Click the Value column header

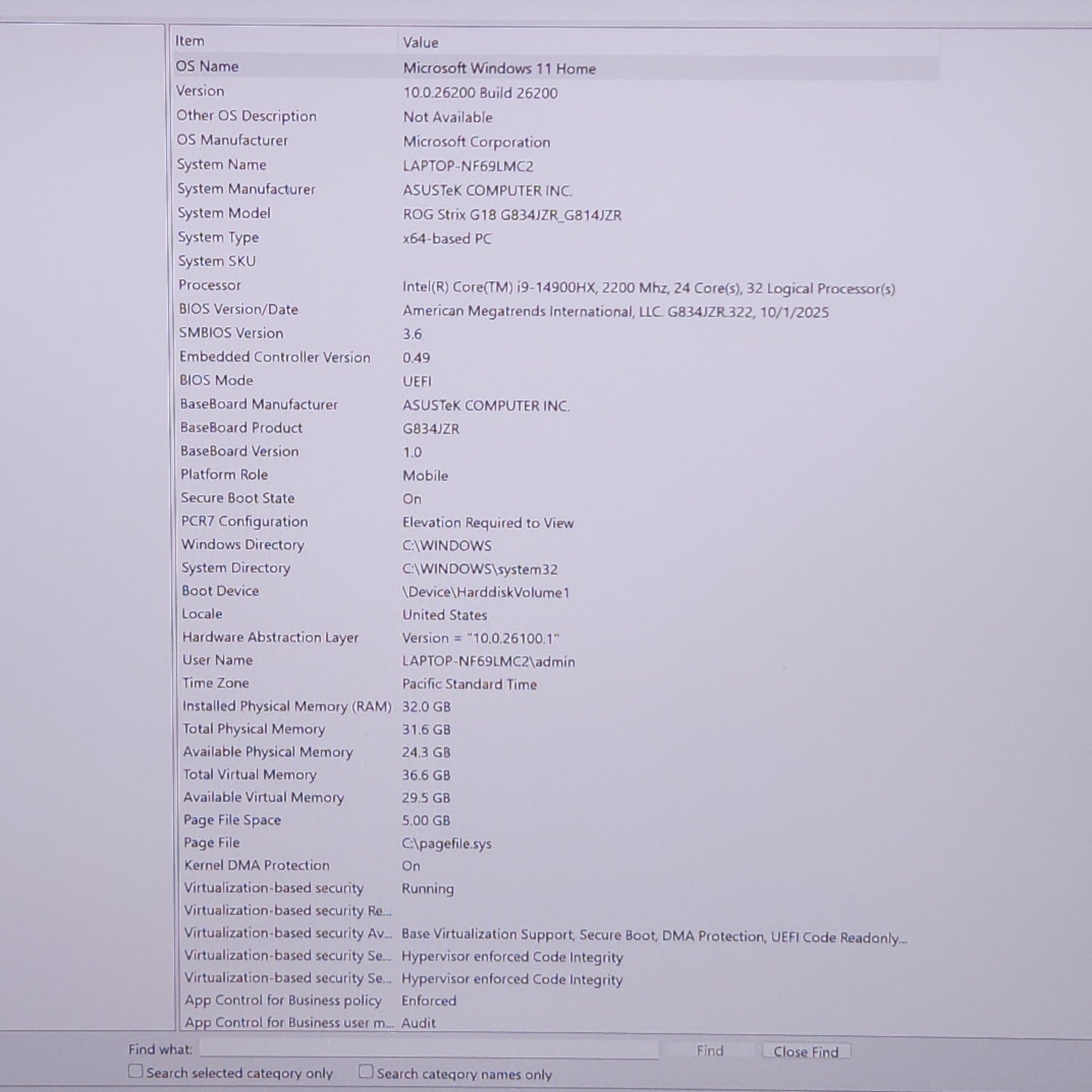click(x=421, y=43)
